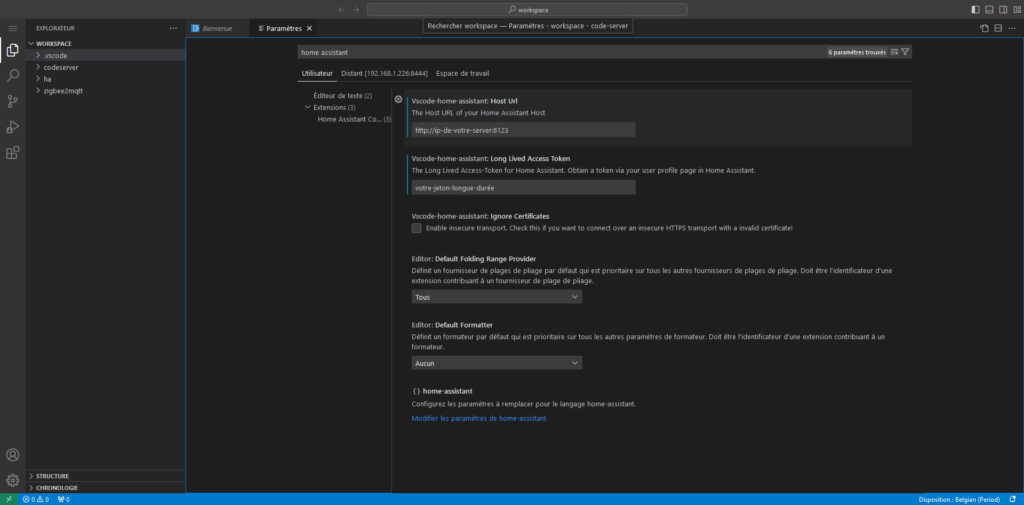Open the settings filter funnel icon

[905, 52]
